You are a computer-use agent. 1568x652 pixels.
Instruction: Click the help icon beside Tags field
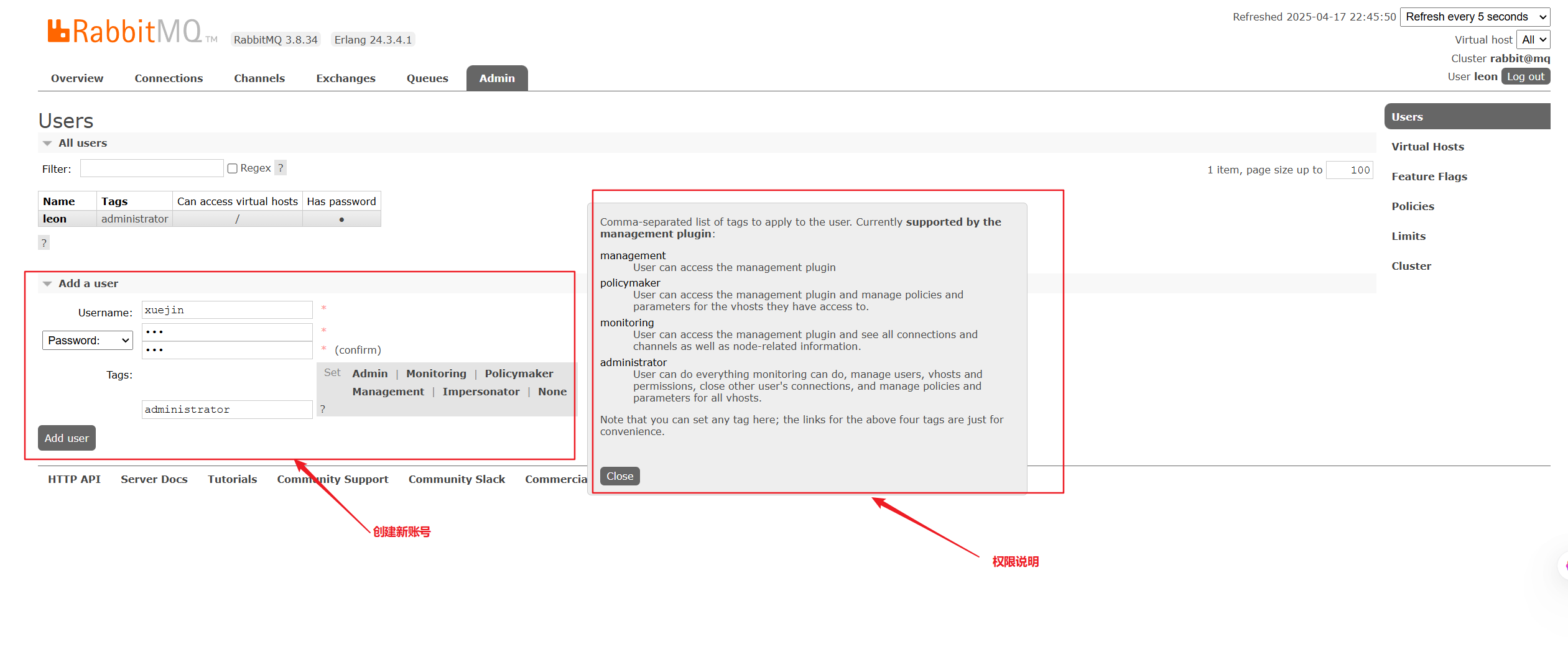click(x=322, y=409)
